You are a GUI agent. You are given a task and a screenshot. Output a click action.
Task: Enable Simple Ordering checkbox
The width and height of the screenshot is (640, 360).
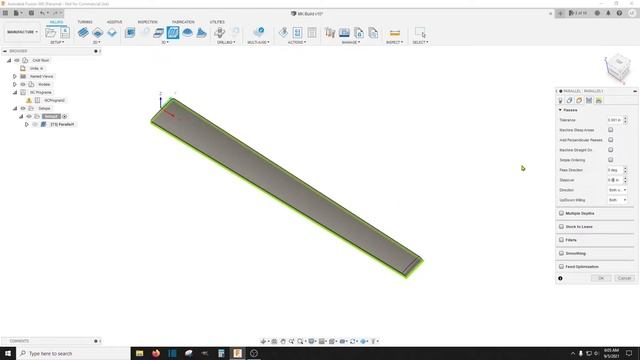click(x=611, y=160)
